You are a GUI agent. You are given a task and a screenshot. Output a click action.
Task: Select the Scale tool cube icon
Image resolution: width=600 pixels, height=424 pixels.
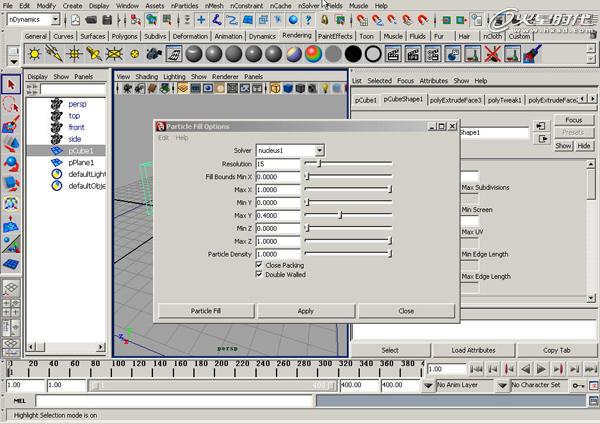11,183
